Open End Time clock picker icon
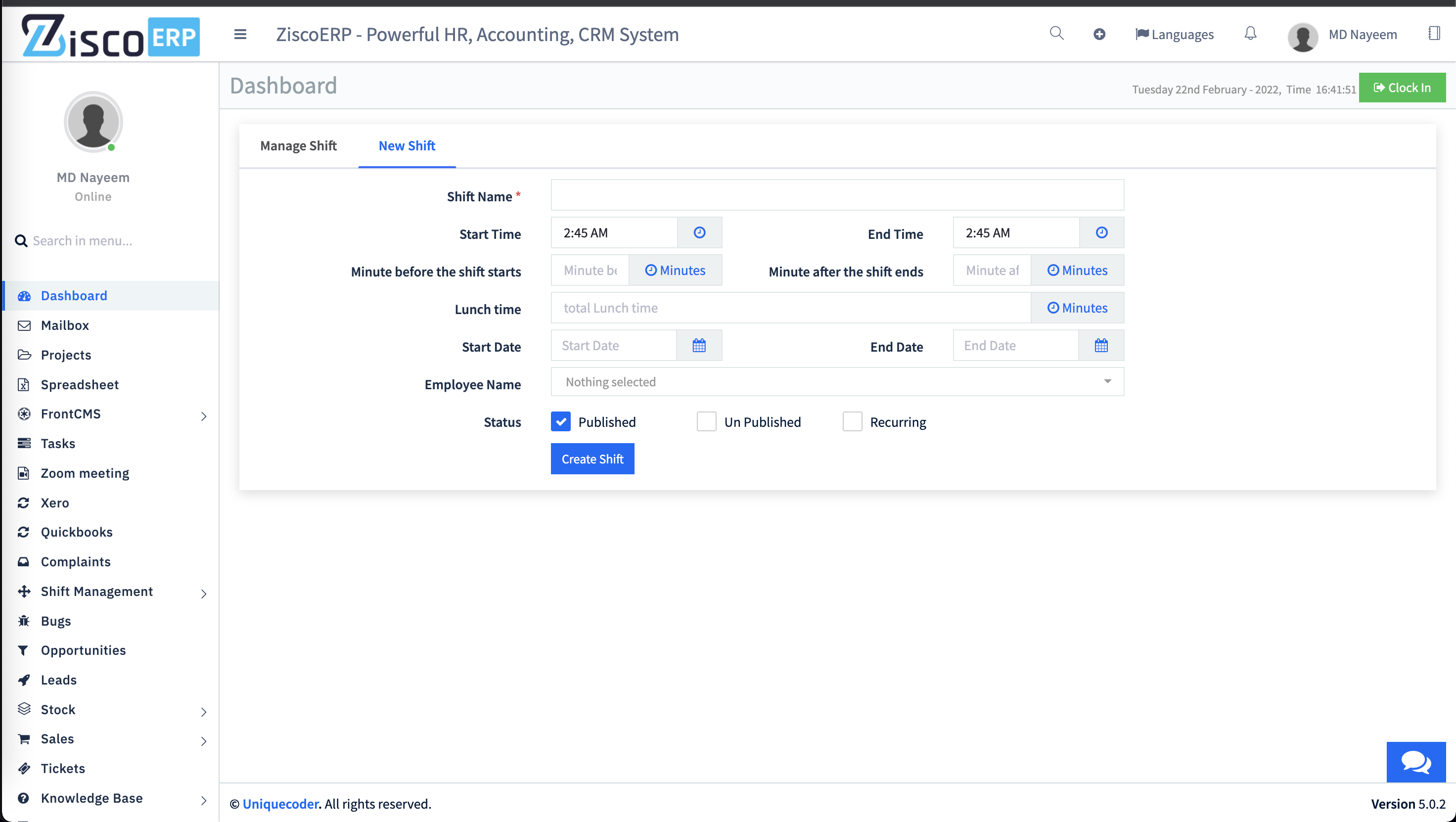Viewport: 1456px width, 822px height. click(x=1101, y=232)
